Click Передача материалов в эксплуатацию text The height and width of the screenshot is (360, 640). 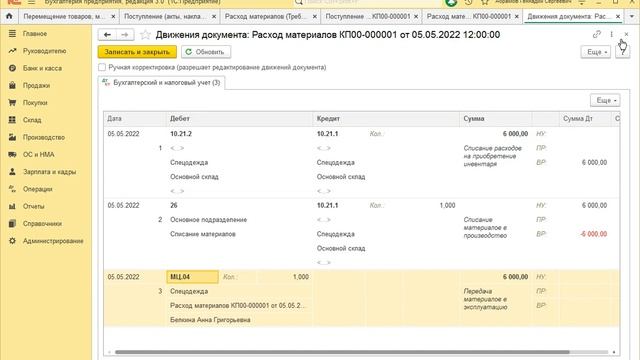pyautogui.click(x=486, y=299)
